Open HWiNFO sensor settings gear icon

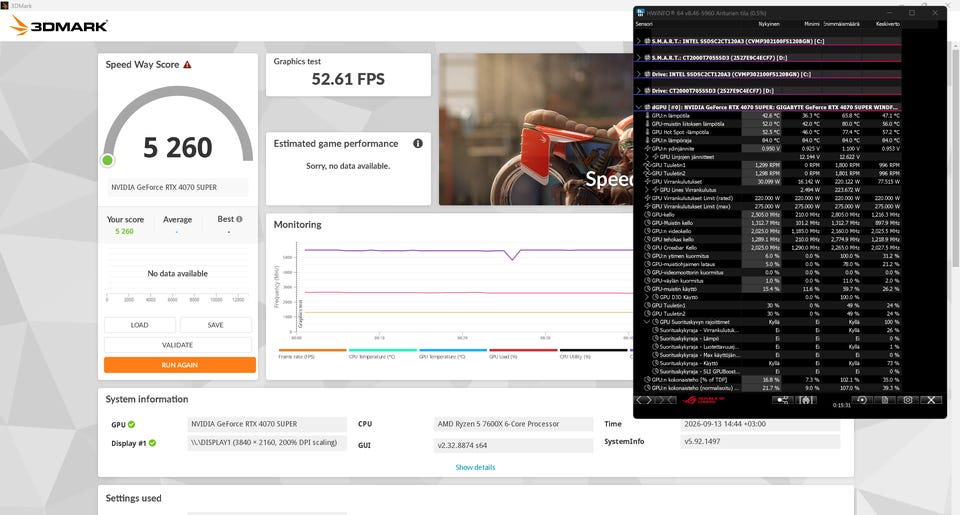tap(908, 400)
